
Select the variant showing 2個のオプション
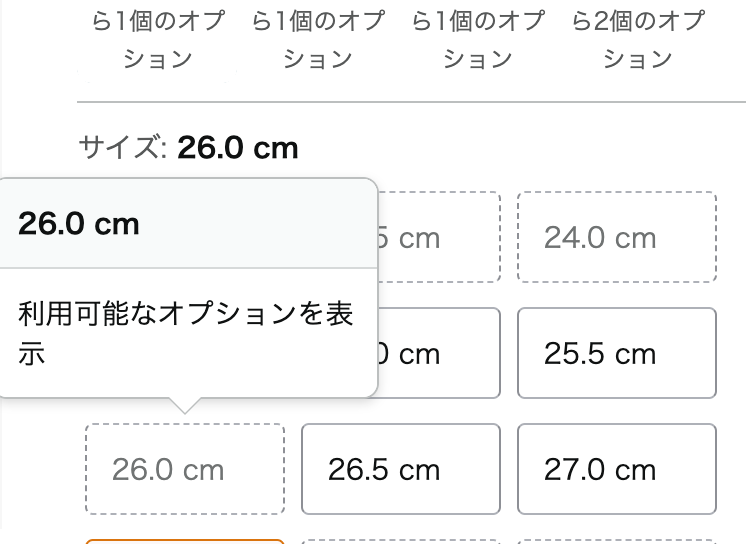(638, 40)
